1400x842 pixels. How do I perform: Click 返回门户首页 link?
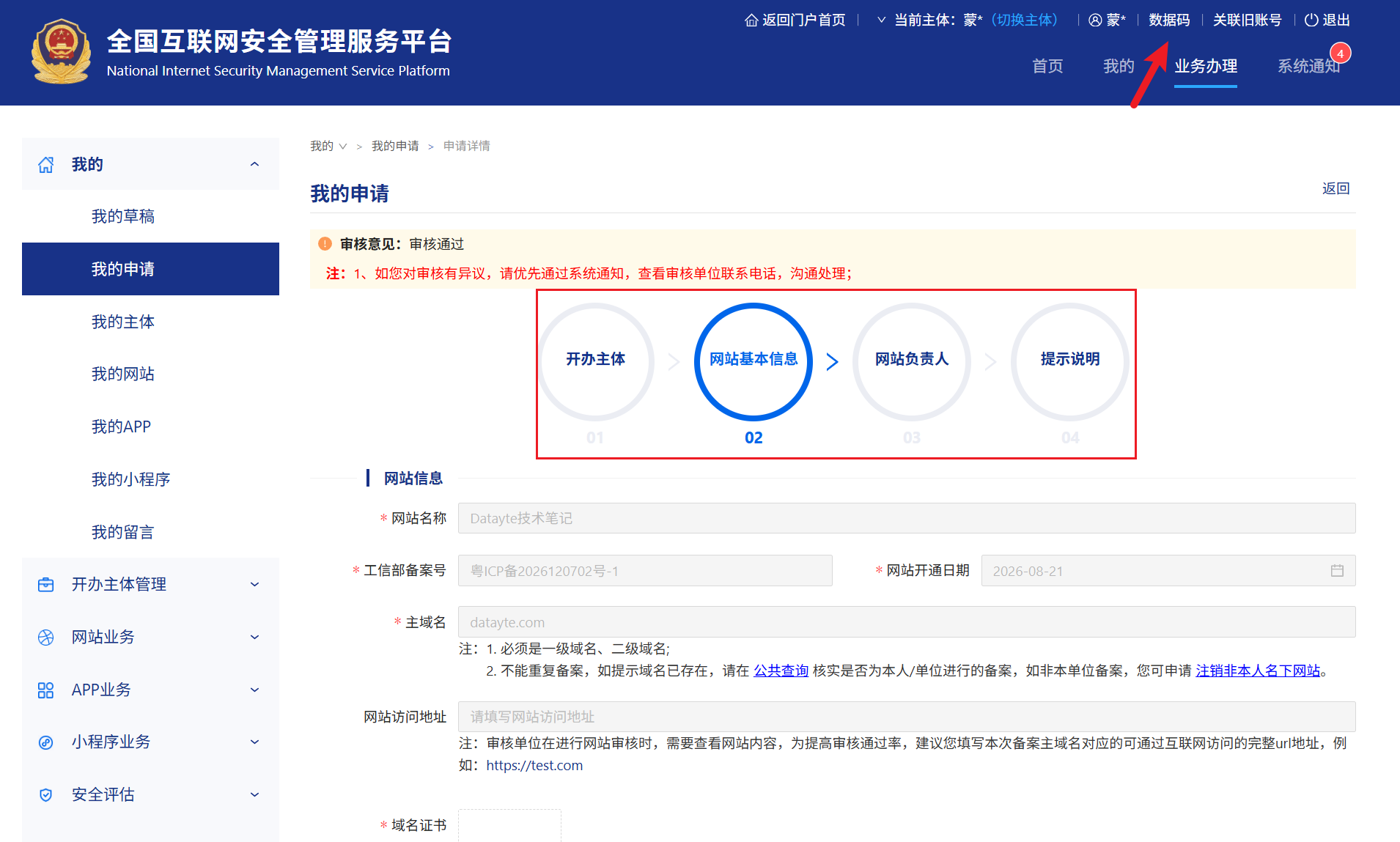(x=803, y=21)
